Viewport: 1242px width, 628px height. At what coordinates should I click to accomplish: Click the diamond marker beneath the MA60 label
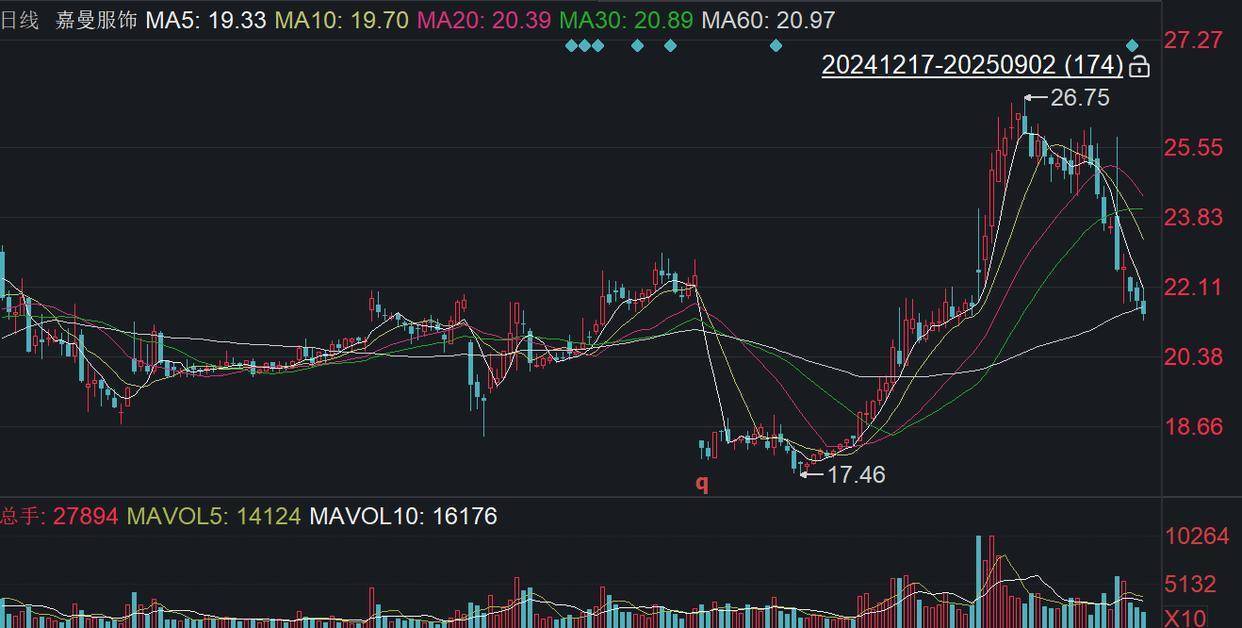775,46
